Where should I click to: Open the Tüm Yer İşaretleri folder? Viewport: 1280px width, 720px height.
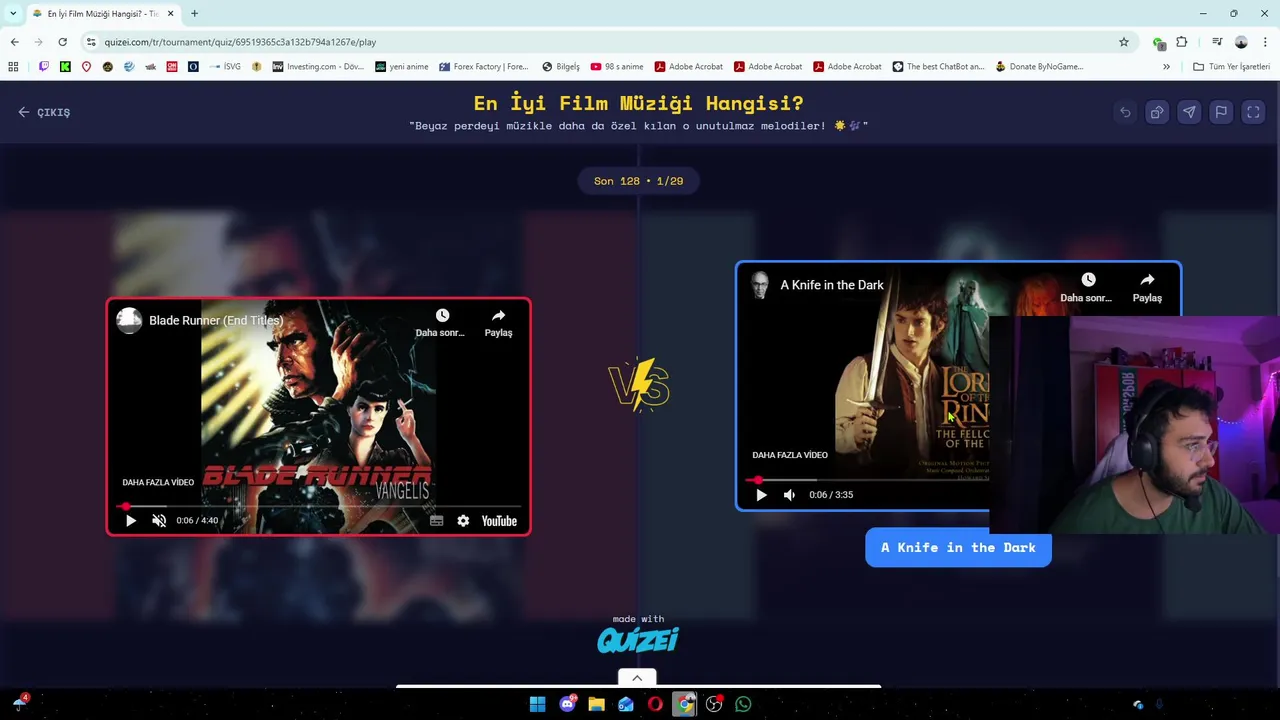1232,67
